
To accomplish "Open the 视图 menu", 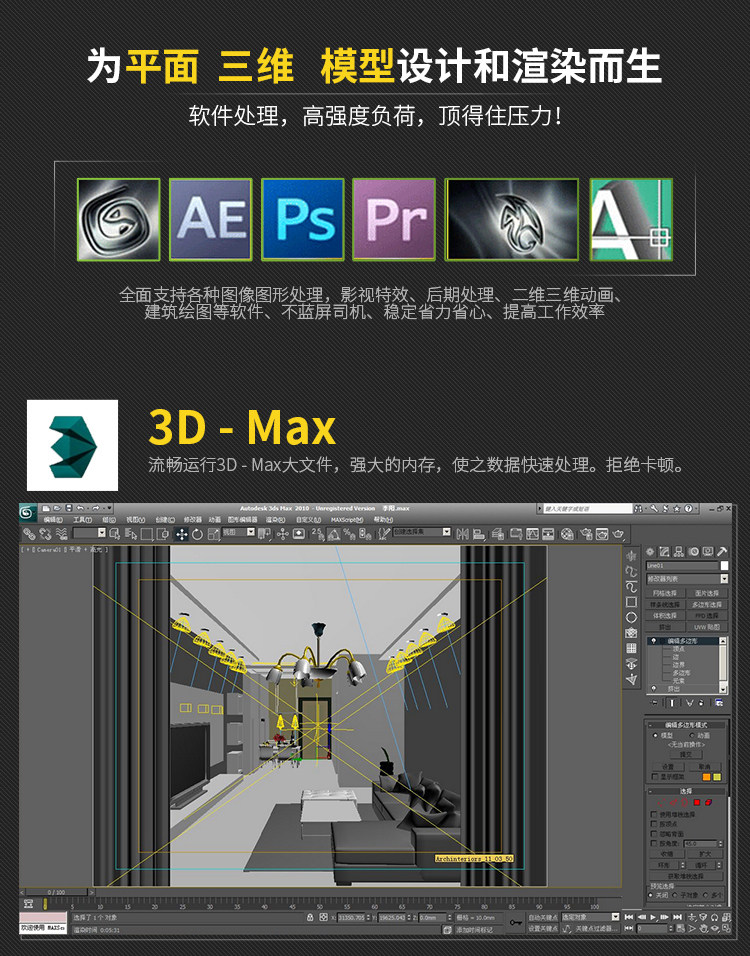I will [x=135, y=520].
